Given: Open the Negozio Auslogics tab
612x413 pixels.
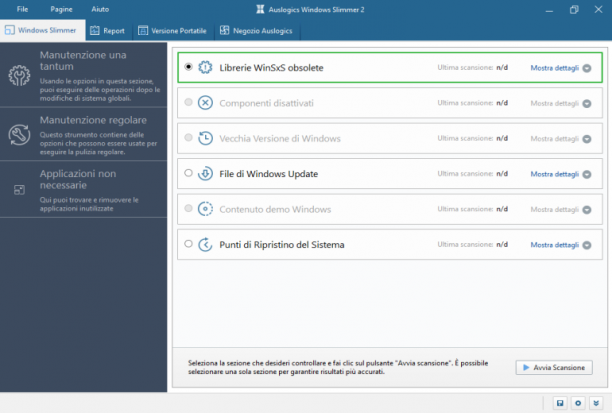Looking at the screenshot, I should click(x=257, y=30).
